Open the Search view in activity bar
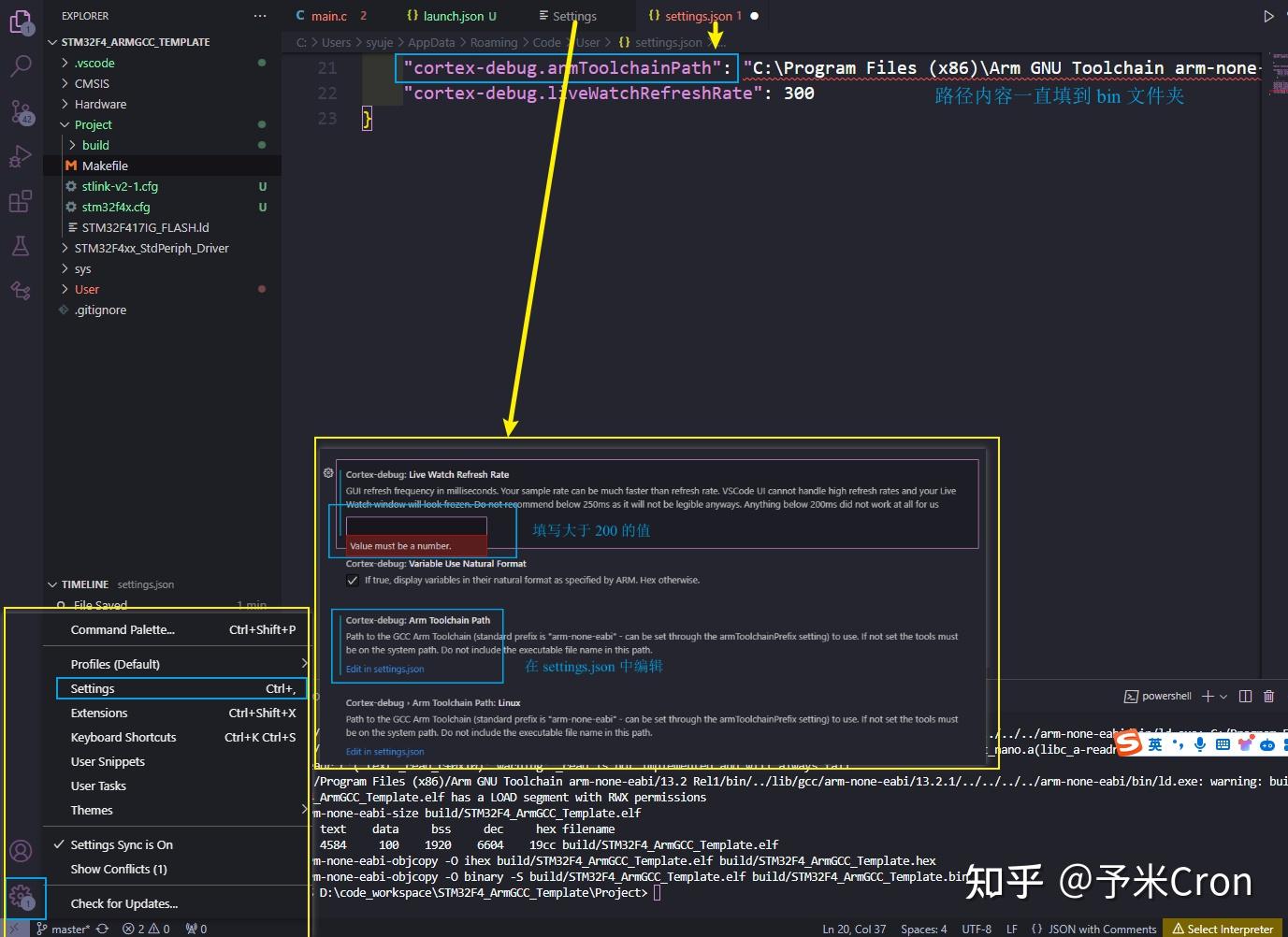Viewport: 1288px width, 937px height. tap(21, 66)
